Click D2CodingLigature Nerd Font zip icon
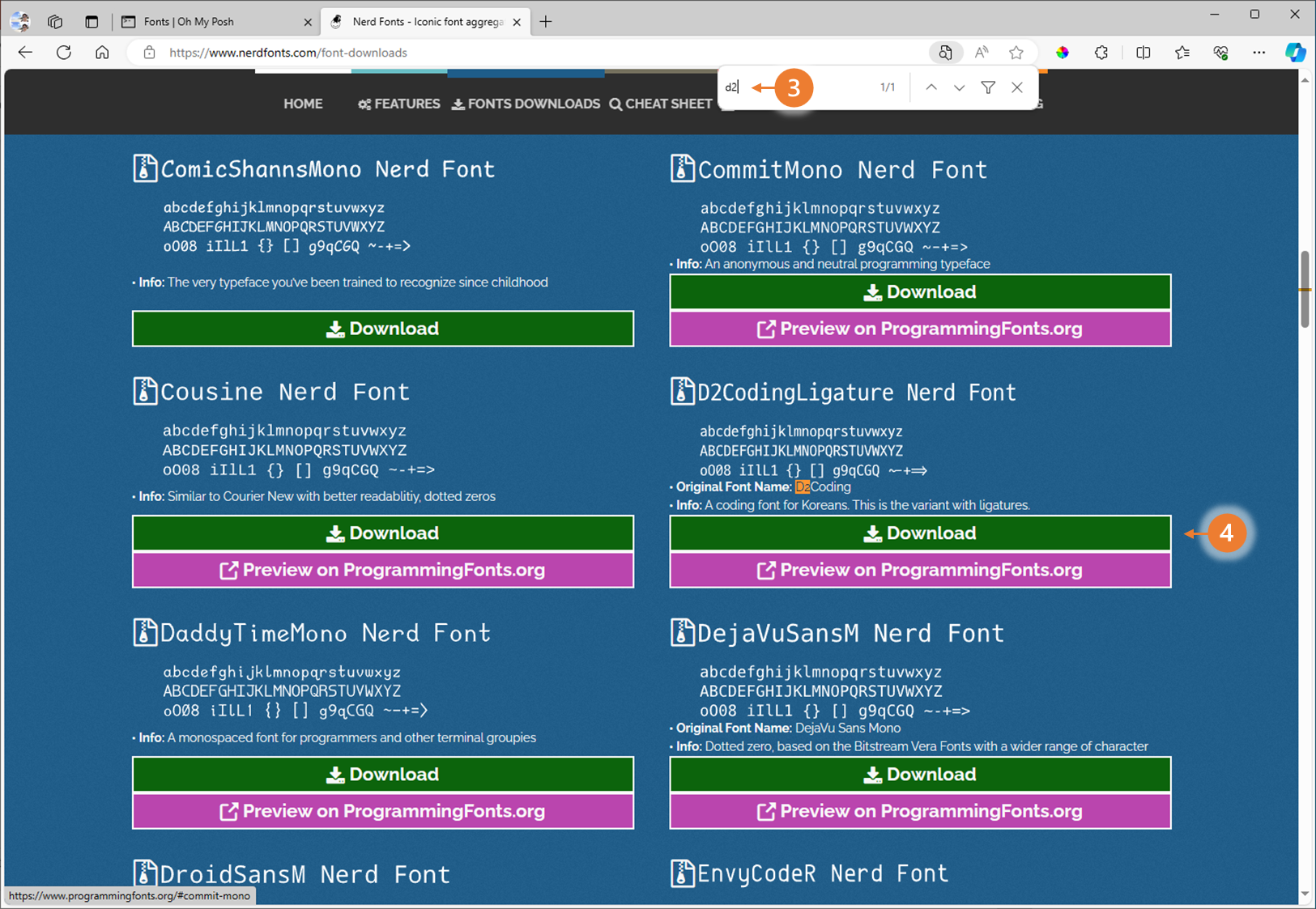 pyautogui.click(x=683, y=391)
